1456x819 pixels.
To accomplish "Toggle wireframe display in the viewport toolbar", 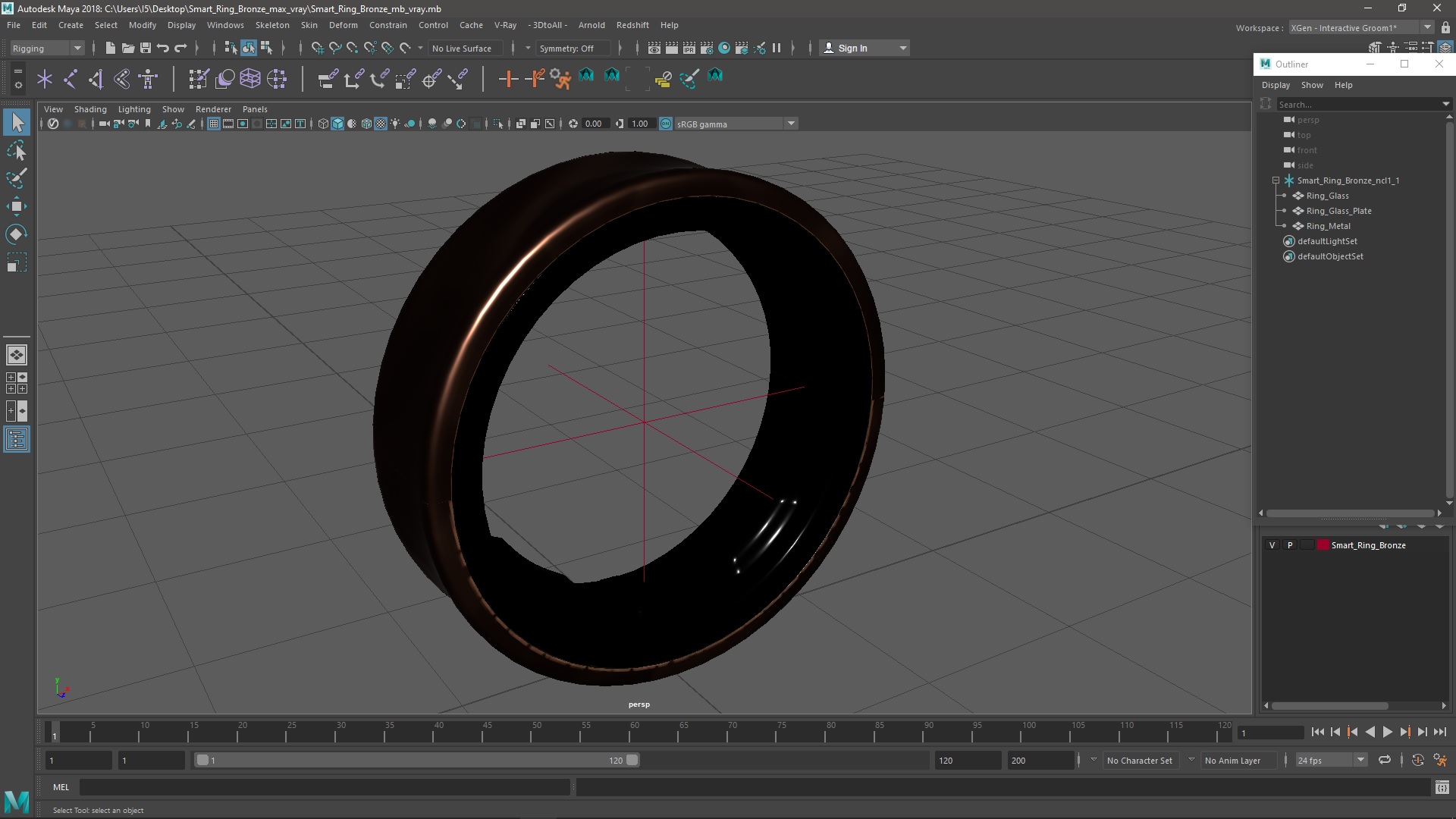I will [323, 124].
